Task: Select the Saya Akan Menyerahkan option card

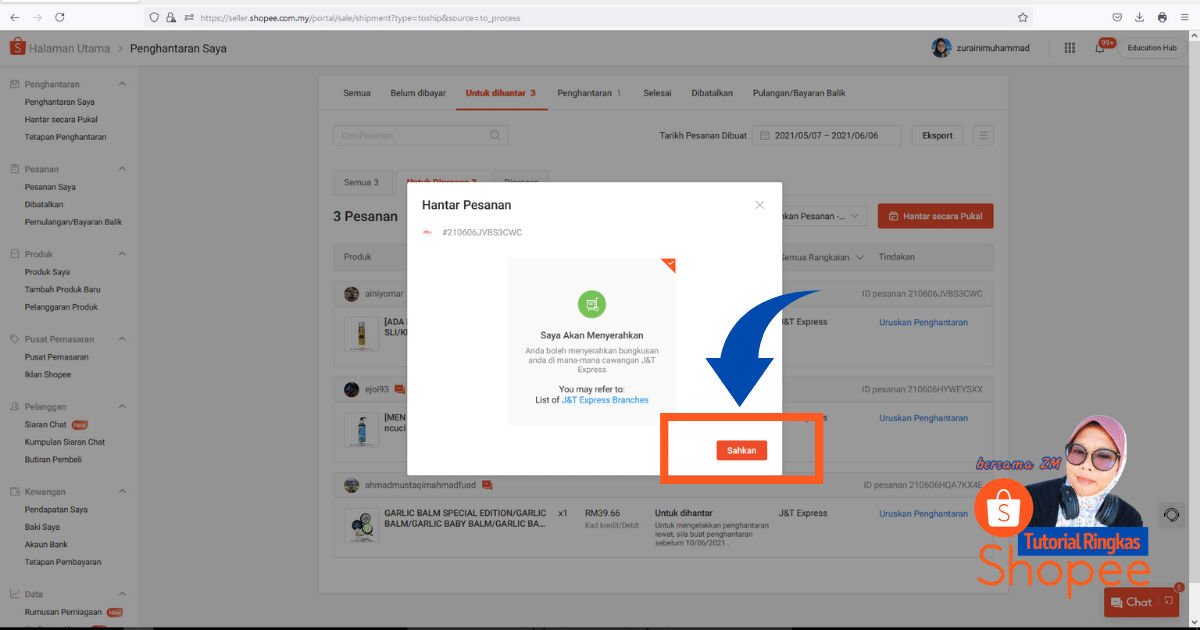Action: pos(592,341)
